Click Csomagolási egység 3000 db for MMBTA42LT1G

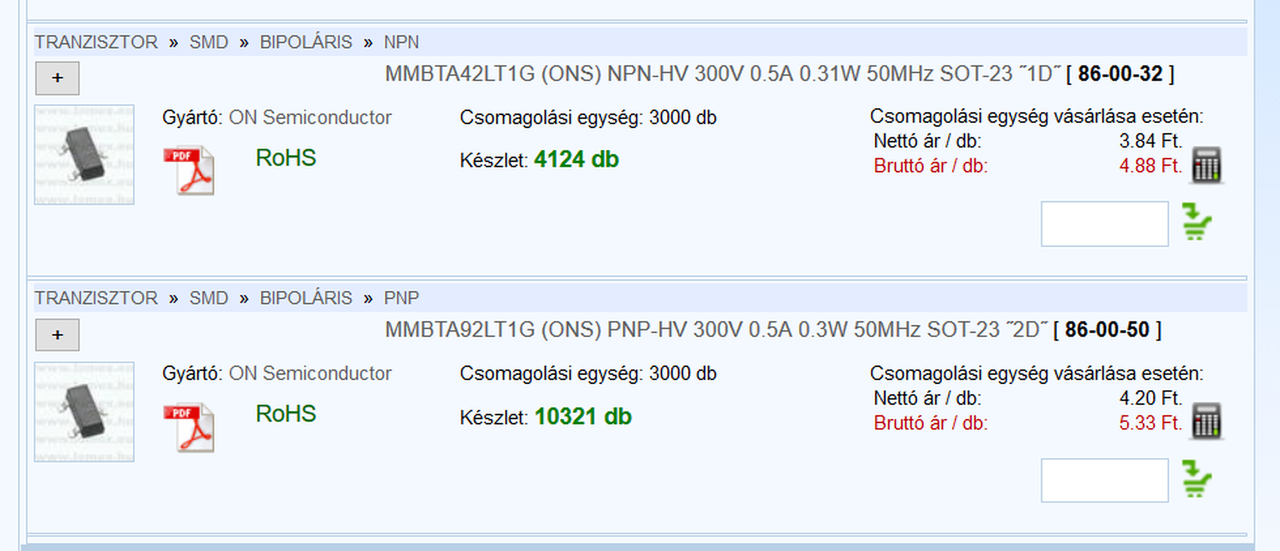(588, 118)
